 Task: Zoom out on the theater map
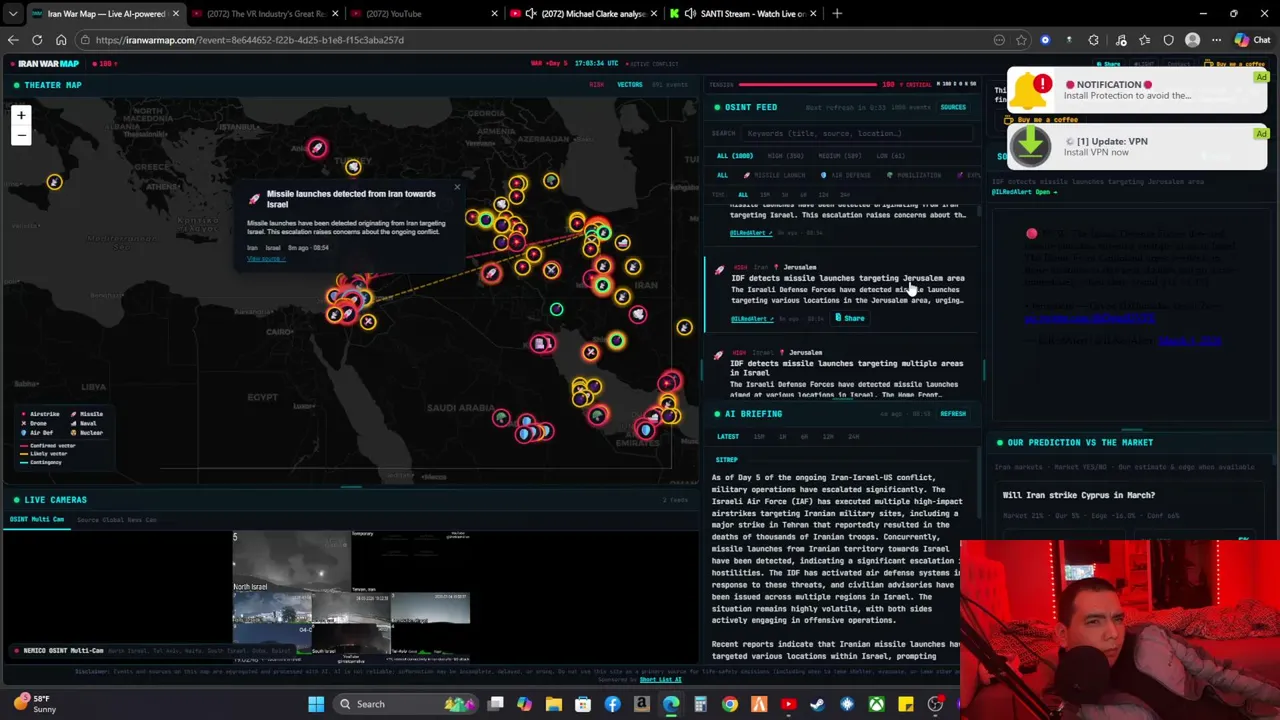(x=21, y=134)
